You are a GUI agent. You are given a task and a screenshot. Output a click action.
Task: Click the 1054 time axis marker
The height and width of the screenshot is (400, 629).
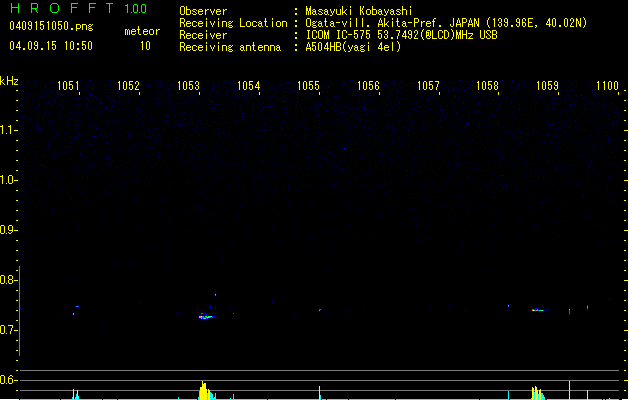click(x=248, y=85)
